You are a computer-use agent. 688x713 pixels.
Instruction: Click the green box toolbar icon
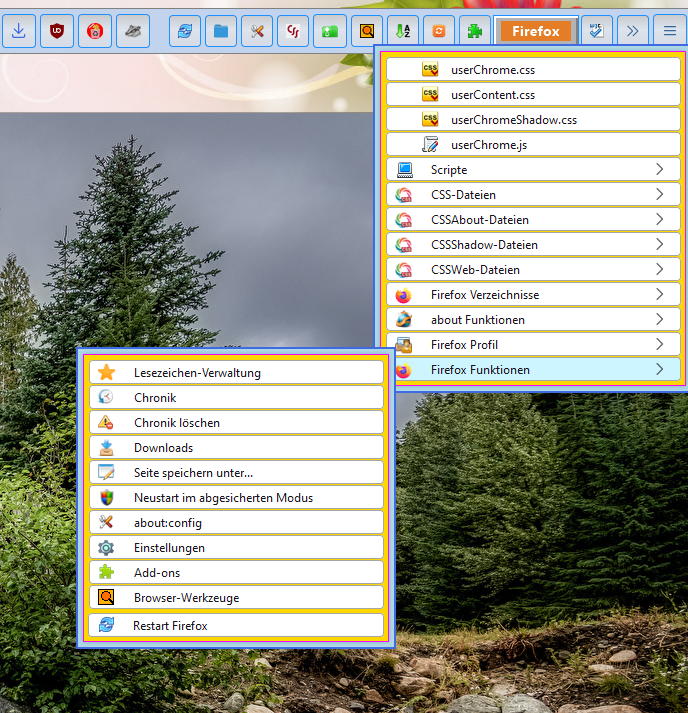click(x=330, y=31)
